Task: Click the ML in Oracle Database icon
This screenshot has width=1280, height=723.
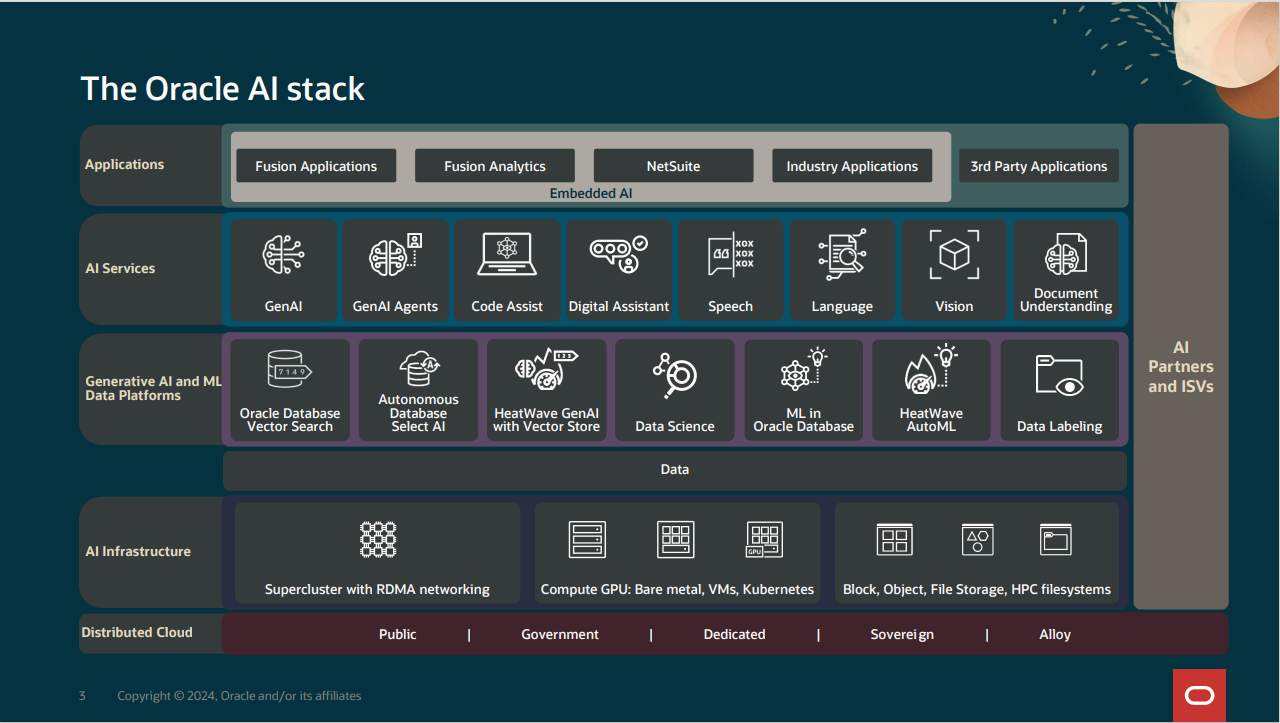Action: (803, 369)
